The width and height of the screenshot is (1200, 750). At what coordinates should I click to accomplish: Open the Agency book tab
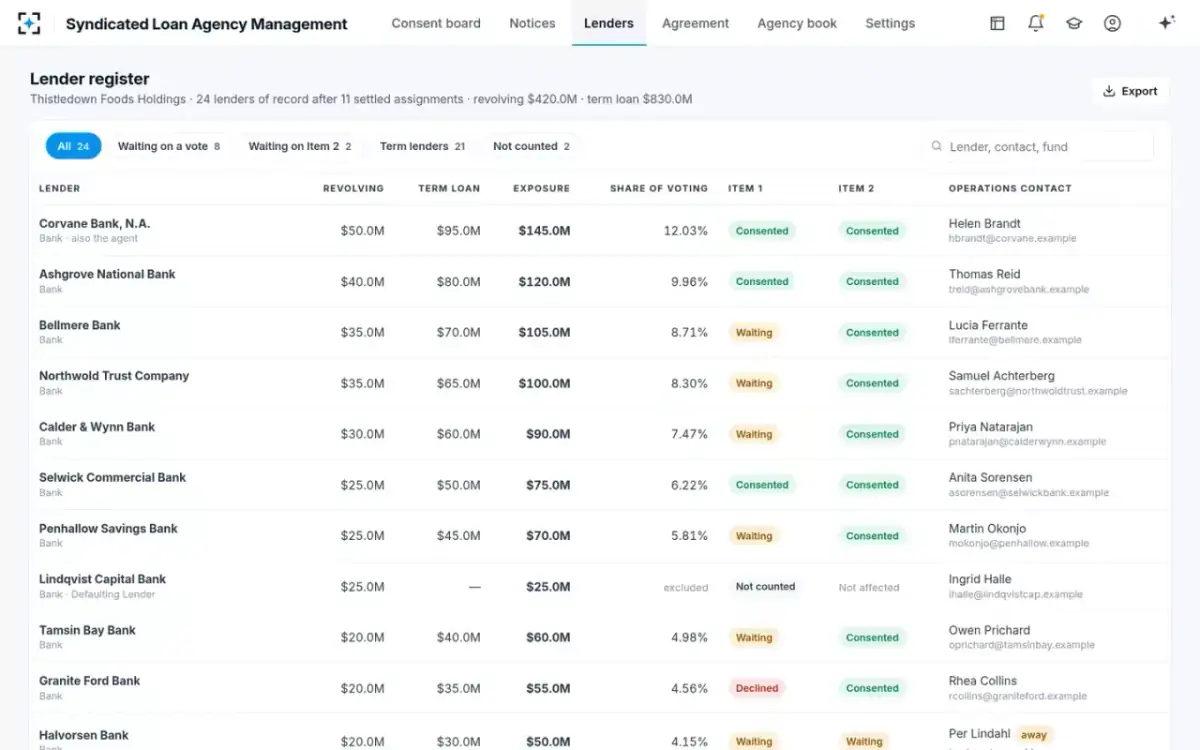(x=797, y=23)
